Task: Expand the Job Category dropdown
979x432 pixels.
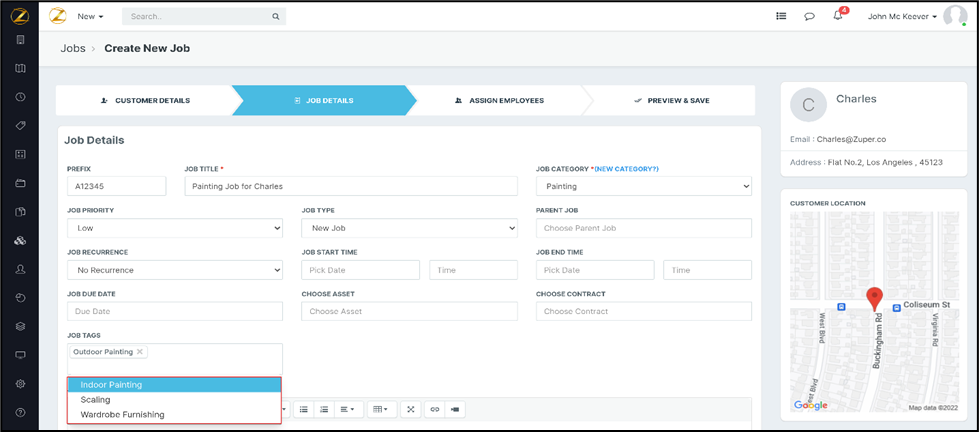Action: [643, 186]
